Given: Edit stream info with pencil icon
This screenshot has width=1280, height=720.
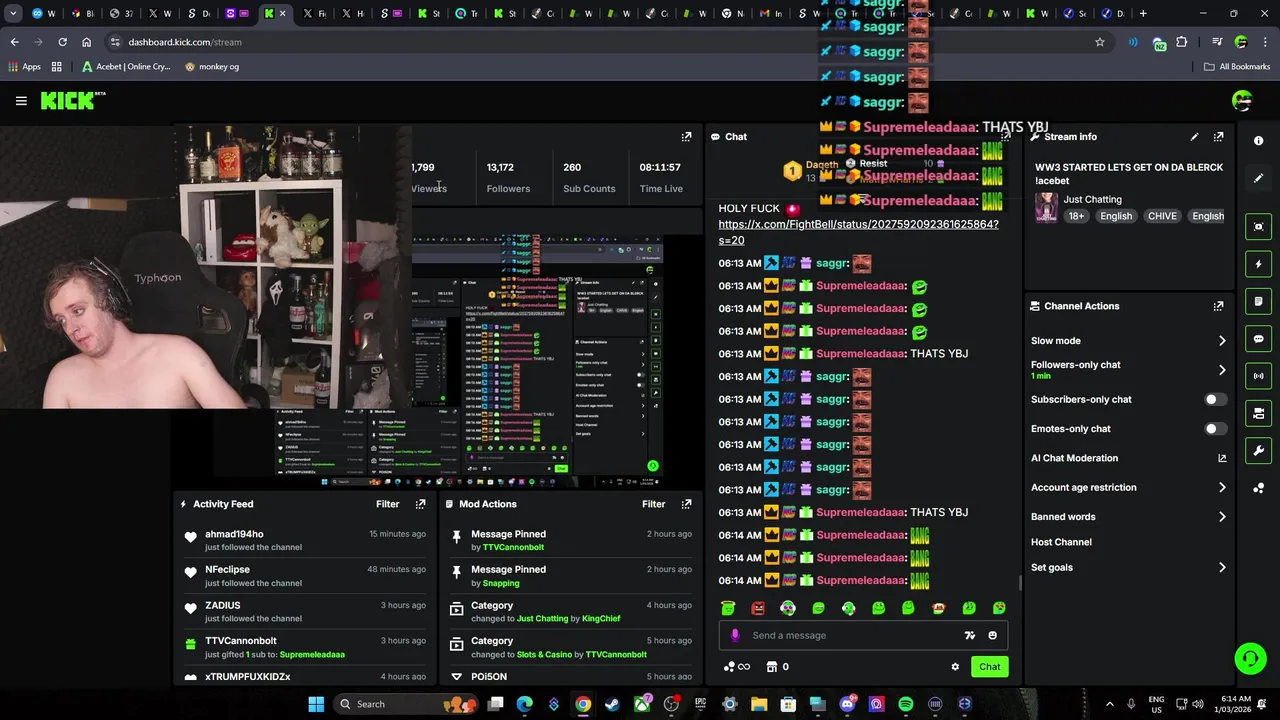Looking at the screenshot, I should click(1194, 137).
